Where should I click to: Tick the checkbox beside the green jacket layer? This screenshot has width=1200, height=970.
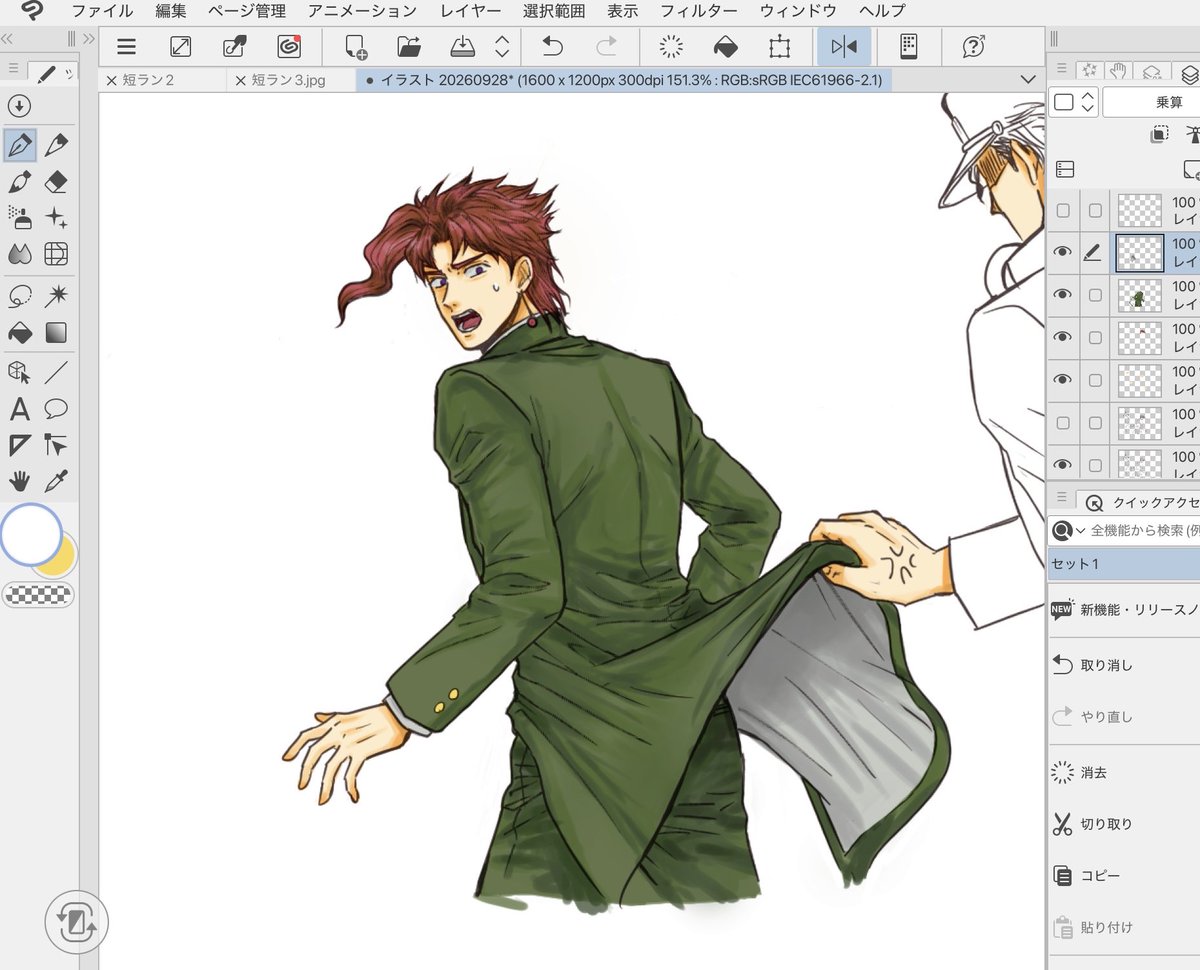pos(1095,295)
